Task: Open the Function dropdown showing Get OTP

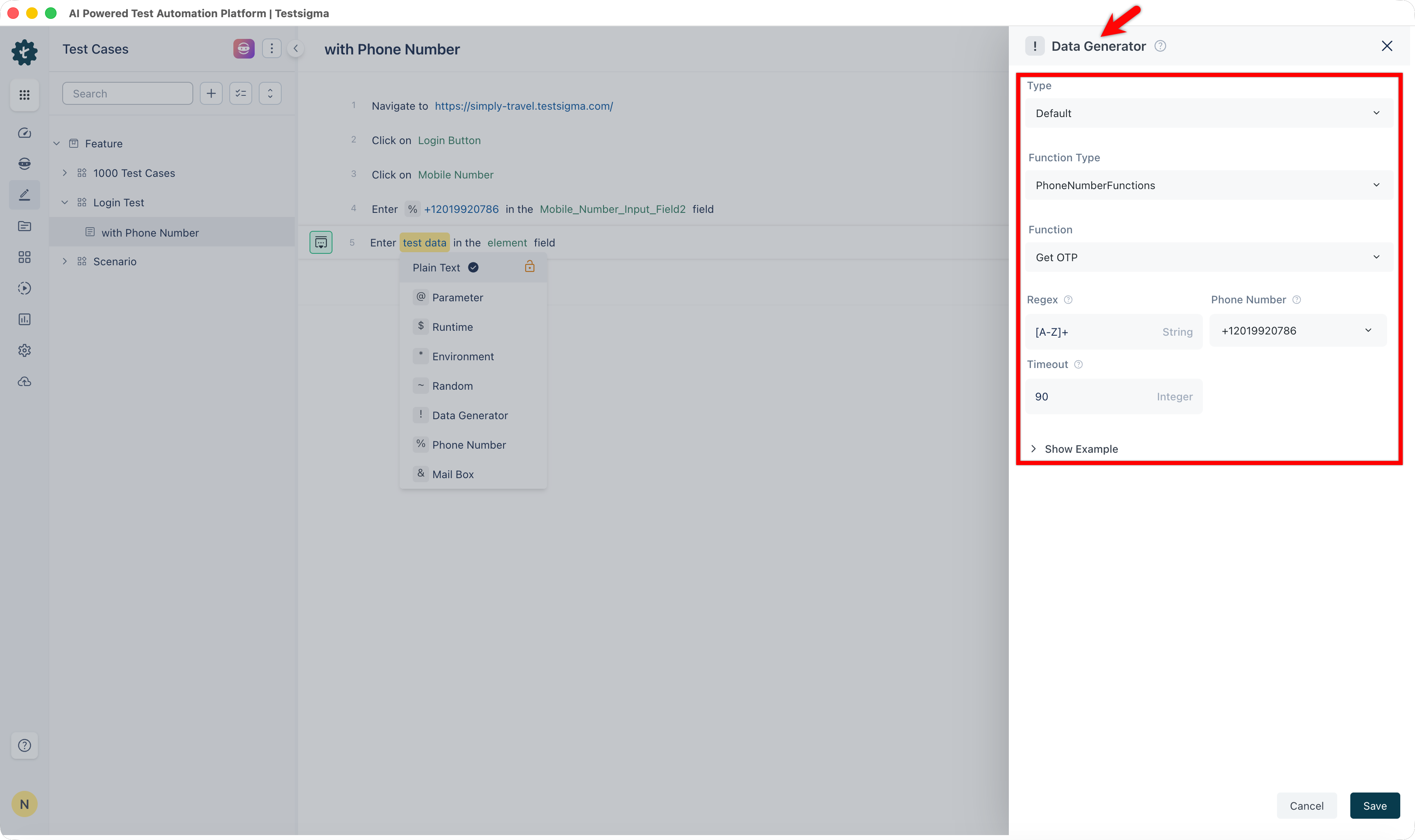Action: click(x=1209, y=257)
